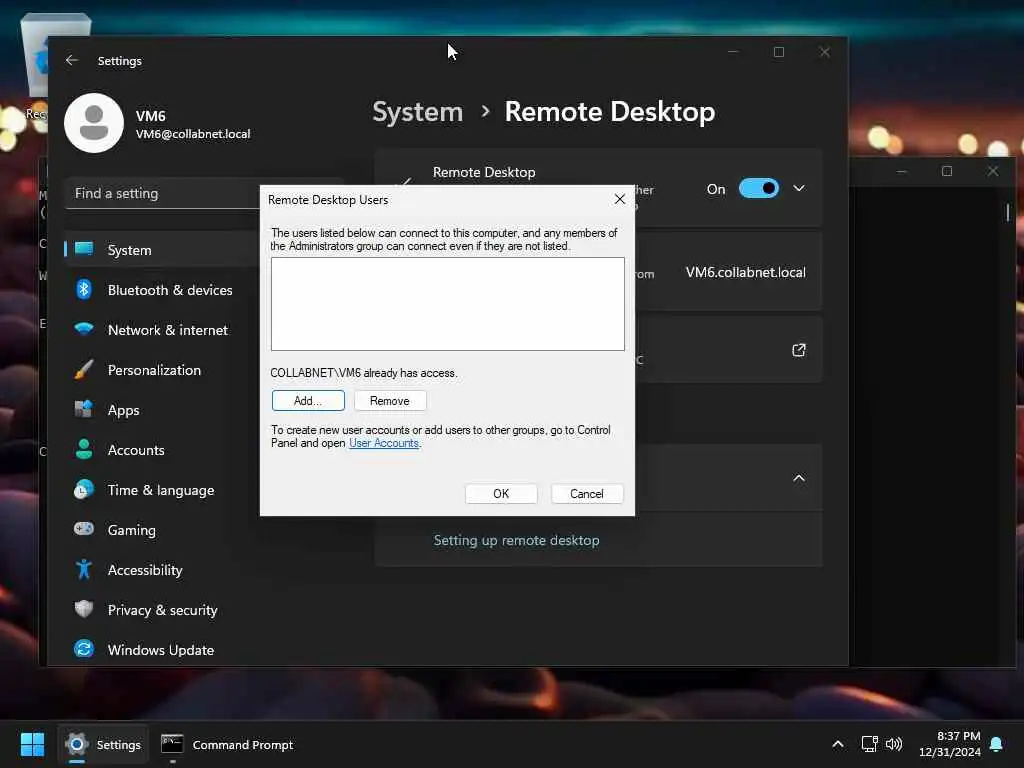Show hidden system tray icons

[838, 744]
